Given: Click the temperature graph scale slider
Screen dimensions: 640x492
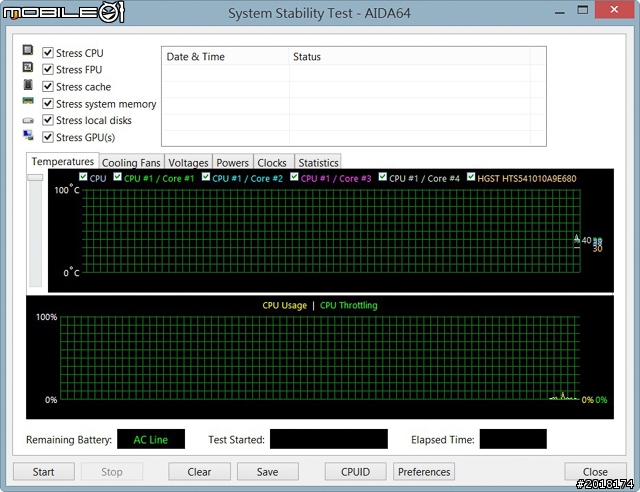Looking at the screenshot, I should pyautogui.click(x=35, y=178).
